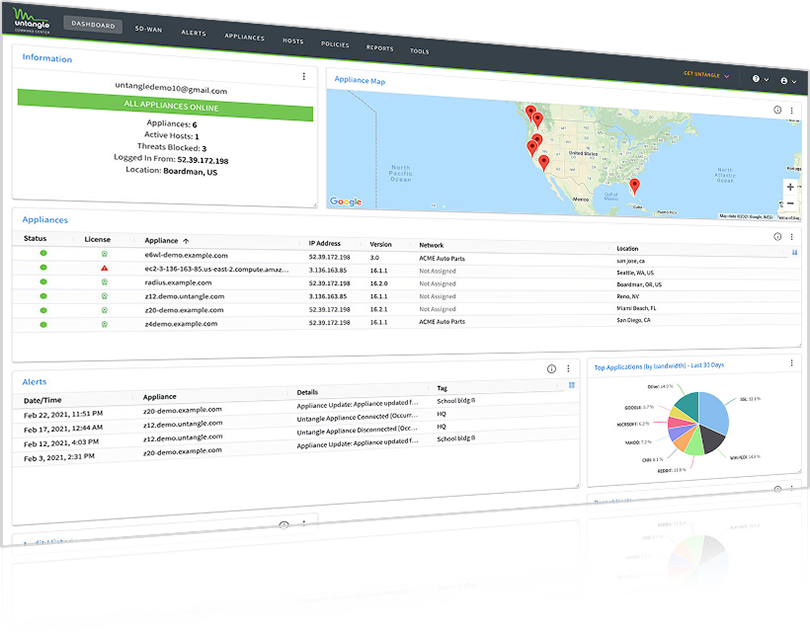Open the Policies tab
This screenshot has height=634, width=810.
(x=335, y=44)
